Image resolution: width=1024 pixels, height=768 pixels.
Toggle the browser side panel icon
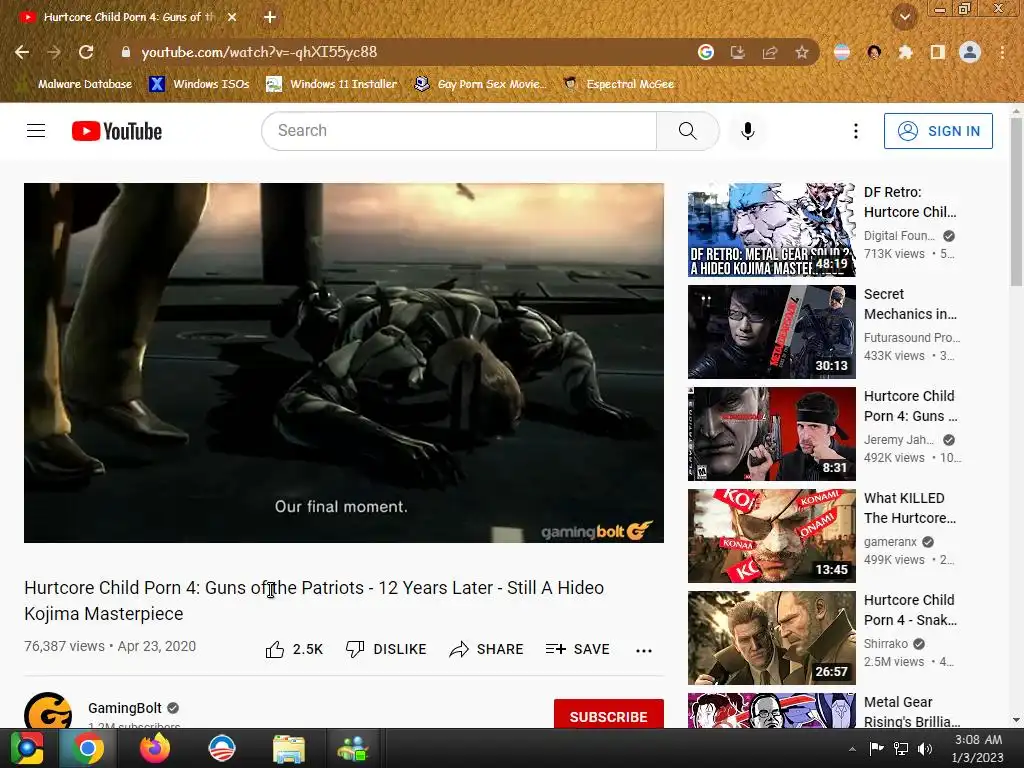click(937, 52)
